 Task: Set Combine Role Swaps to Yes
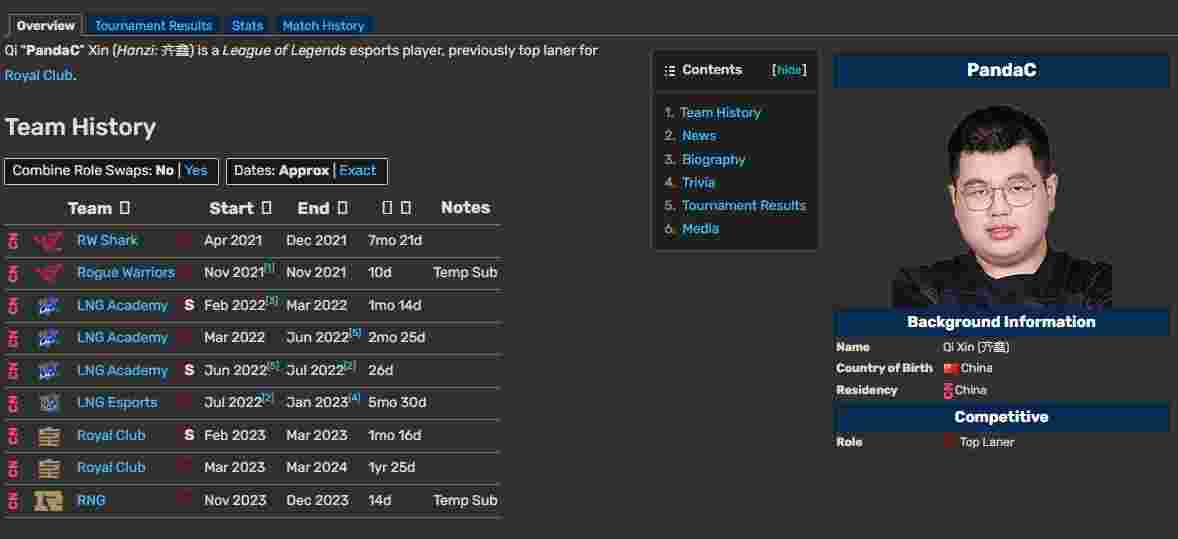point(196,171)
